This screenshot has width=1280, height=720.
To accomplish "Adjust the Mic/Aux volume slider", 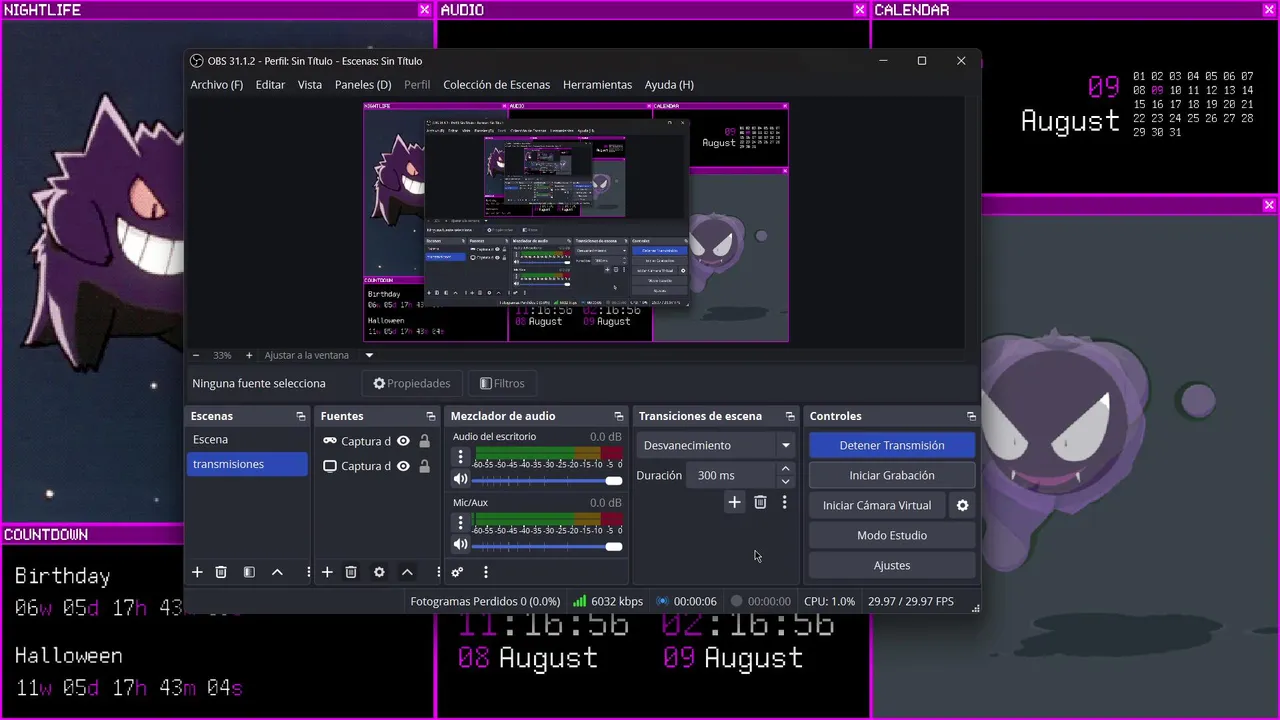I will 547,546.
